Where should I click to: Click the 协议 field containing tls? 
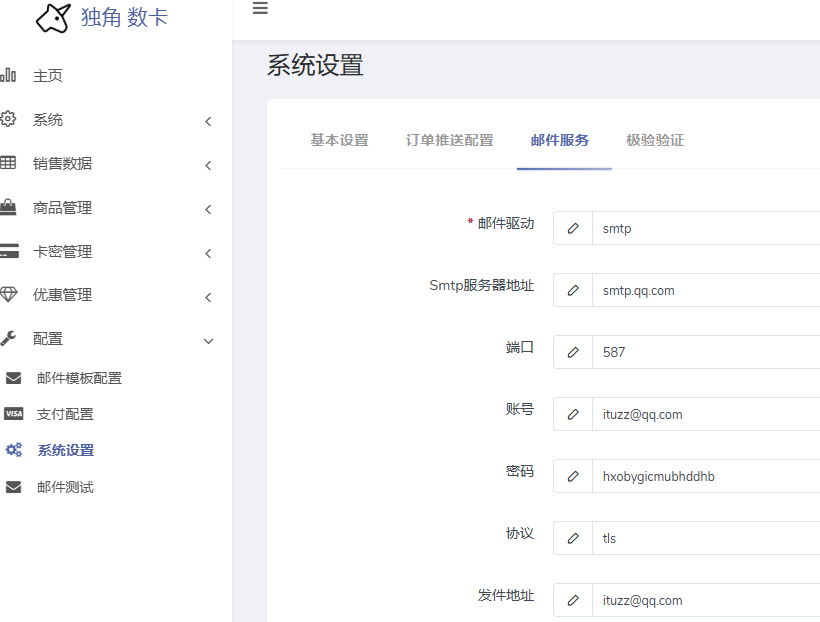(706, 538)
